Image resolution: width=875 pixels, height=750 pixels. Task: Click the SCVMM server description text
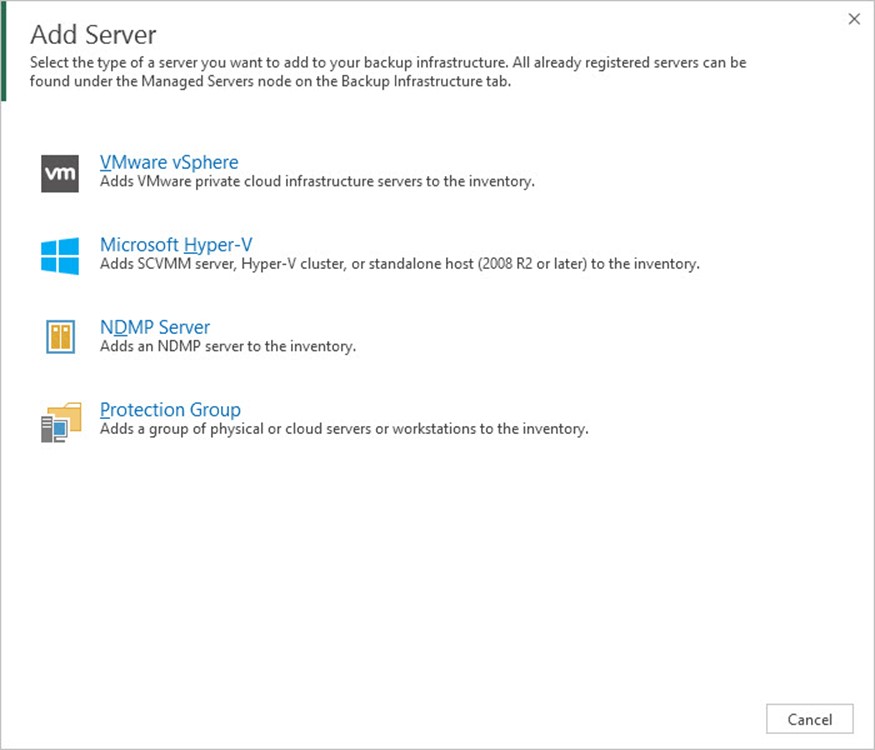click(x=399, y=265)
